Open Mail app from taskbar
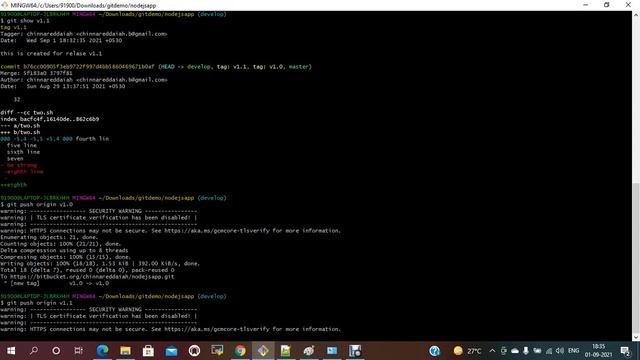The height and width of the screenshot is (360, 640). point(171,351)
